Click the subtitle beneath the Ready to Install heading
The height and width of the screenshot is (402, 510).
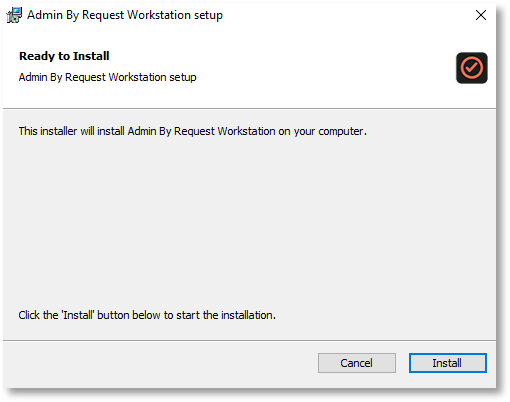click(107, 77)
